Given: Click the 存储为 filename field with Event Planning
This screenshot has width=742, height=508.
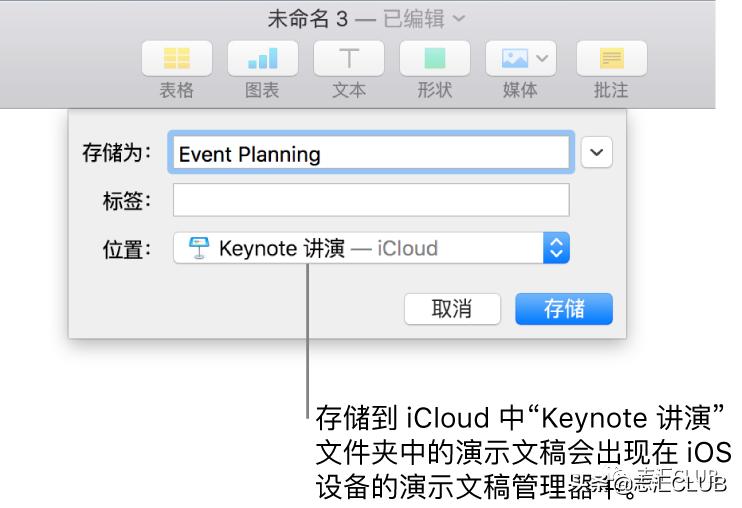Looking at the screenshot, I should click(x=371, y=152).
